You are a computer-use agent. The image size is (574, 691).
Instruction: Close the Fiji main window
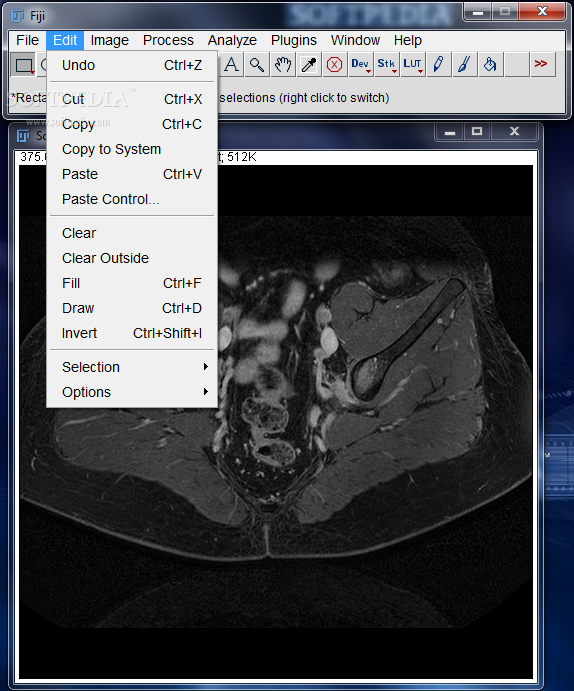[x=542, y=11]
